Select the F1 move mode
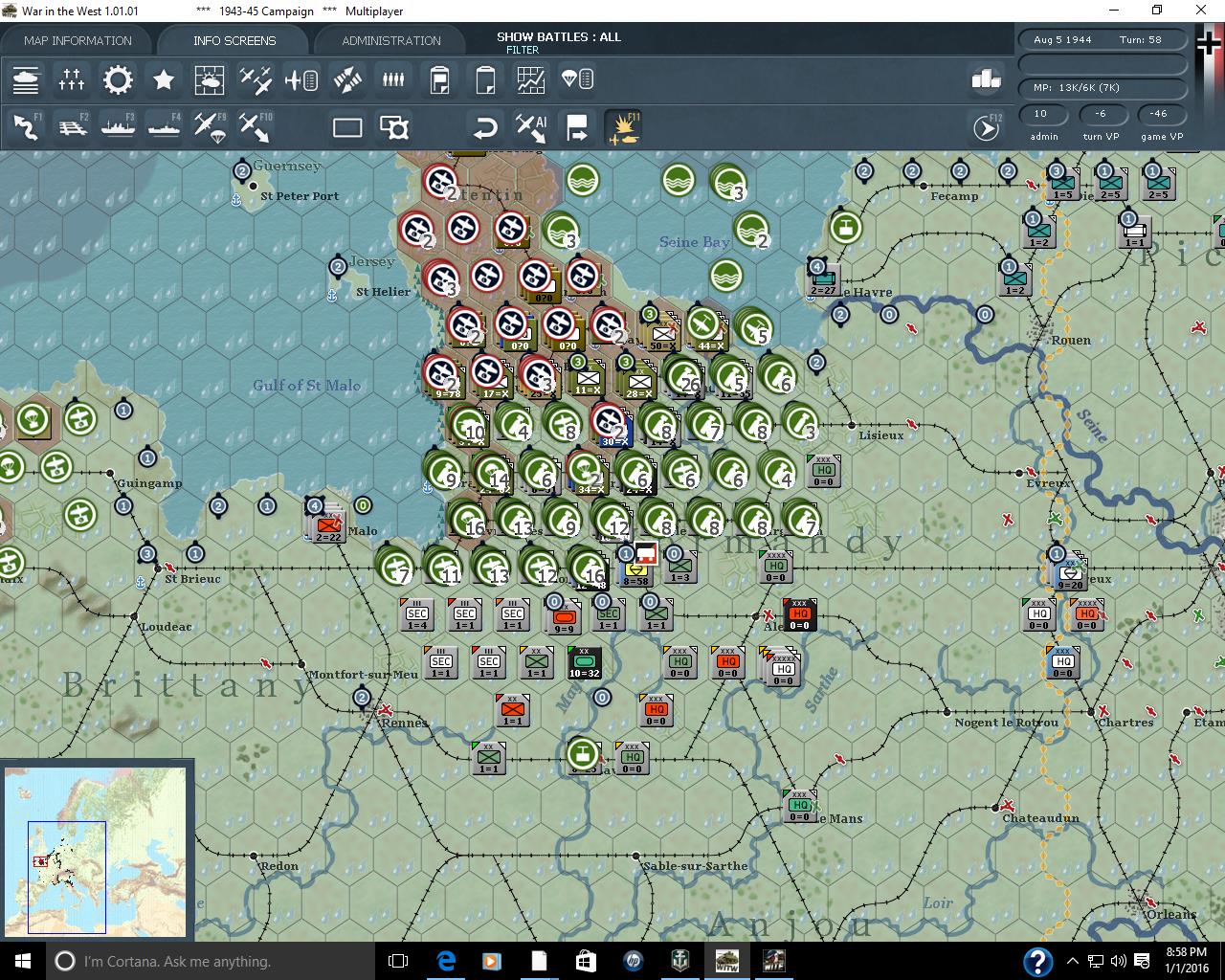The width and height of the screenshot is (1225, 980). 26,127
